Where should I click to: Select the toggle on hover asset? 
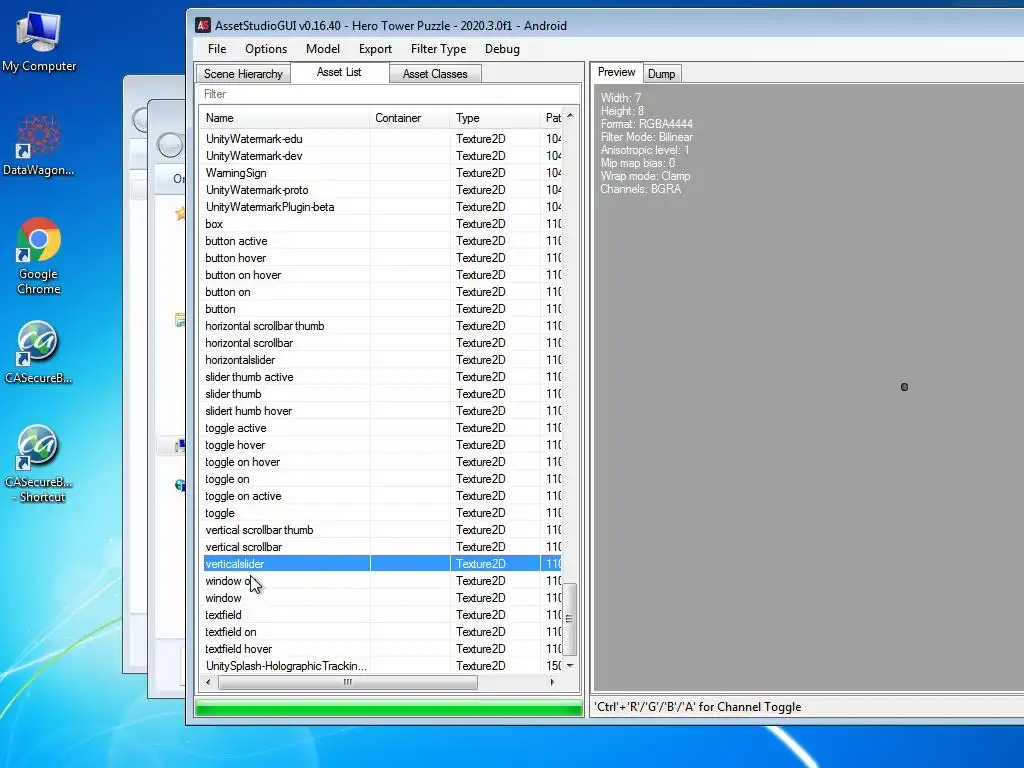(382, 461)
